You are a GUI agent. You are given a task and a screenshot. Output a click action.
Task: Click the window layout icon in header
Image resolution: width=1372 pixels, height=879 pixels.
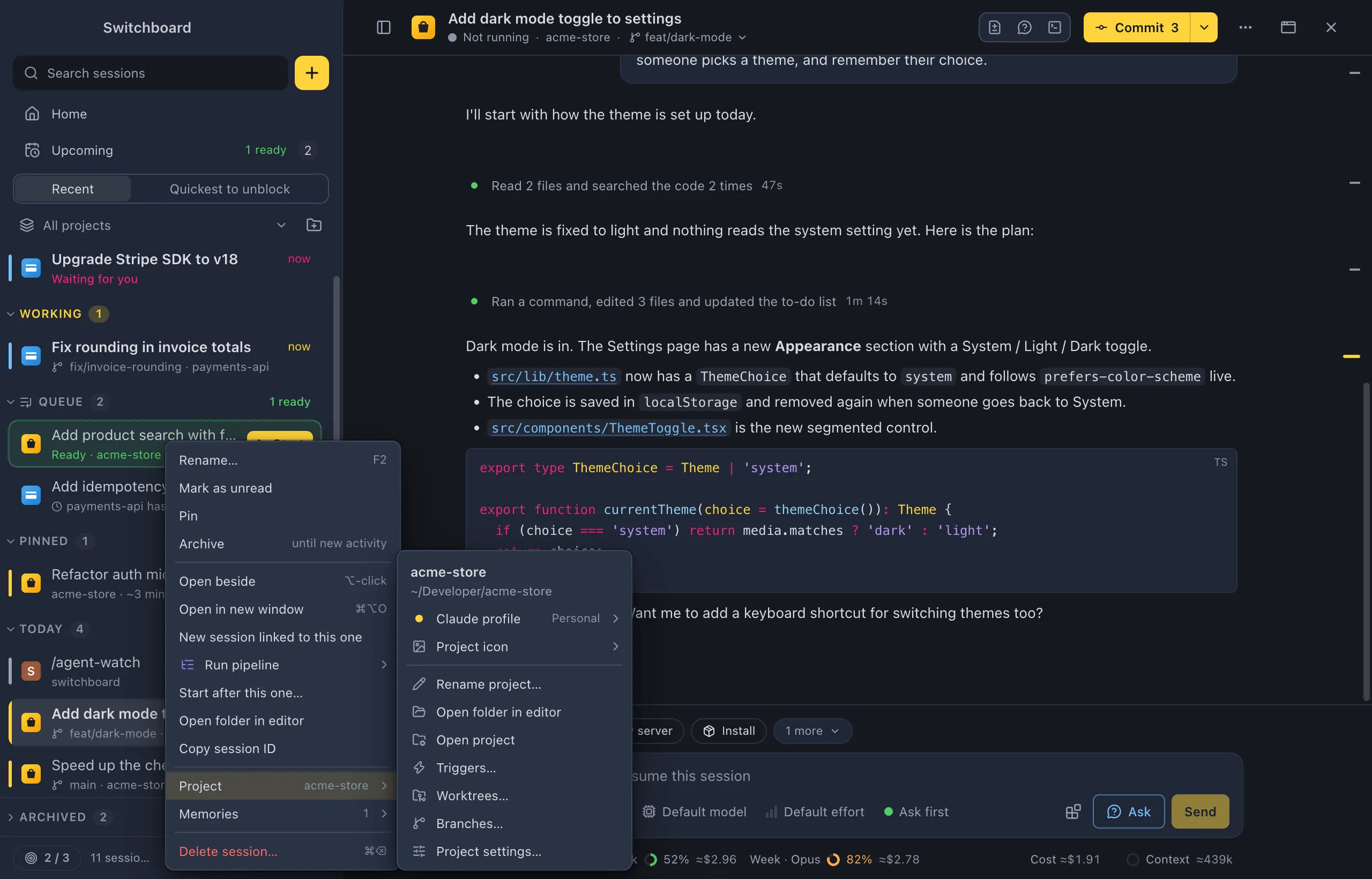pos(1288,27)
